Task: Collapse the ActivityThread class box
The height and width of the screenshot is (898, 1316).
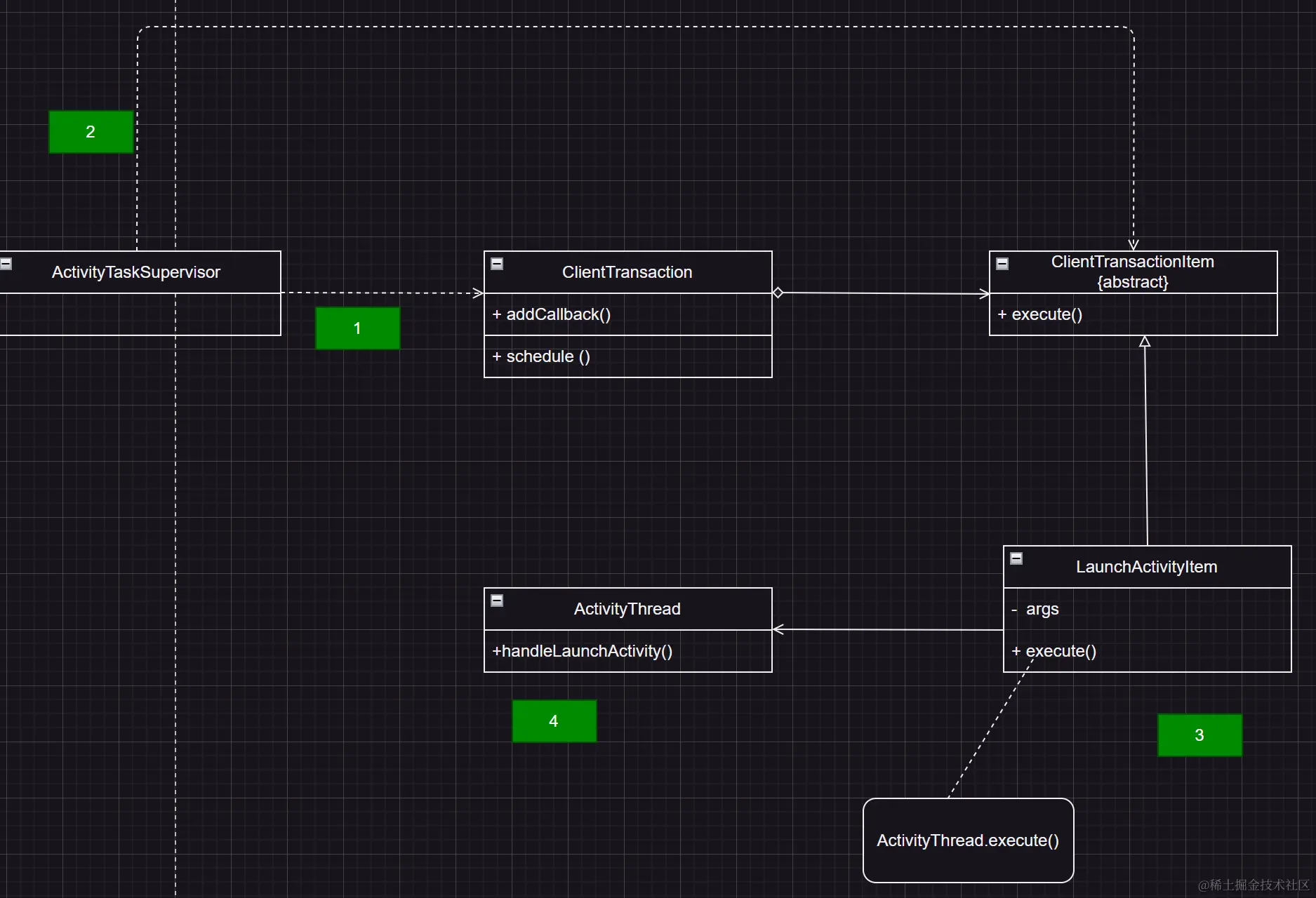Action: click(x=497, y=601)
